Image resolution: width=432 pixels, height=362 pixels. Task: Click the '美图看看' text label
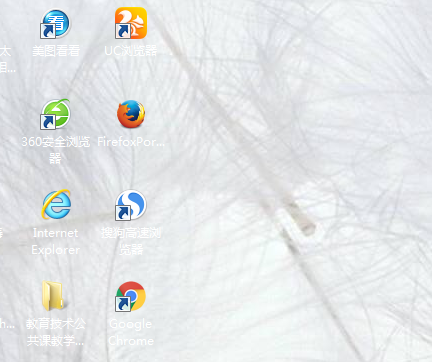56,51
